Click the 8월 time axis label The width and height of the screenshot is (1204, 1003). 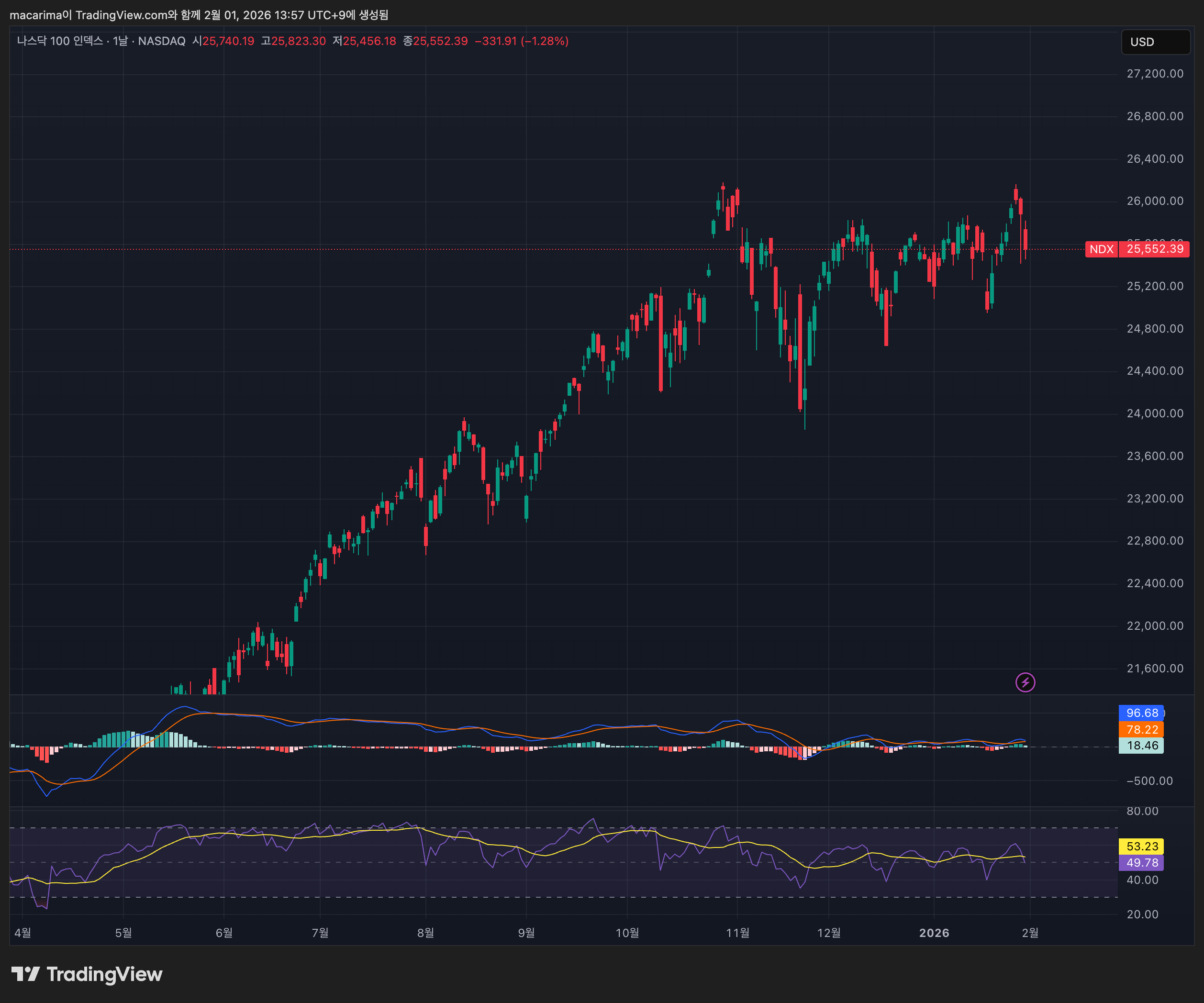425,933
